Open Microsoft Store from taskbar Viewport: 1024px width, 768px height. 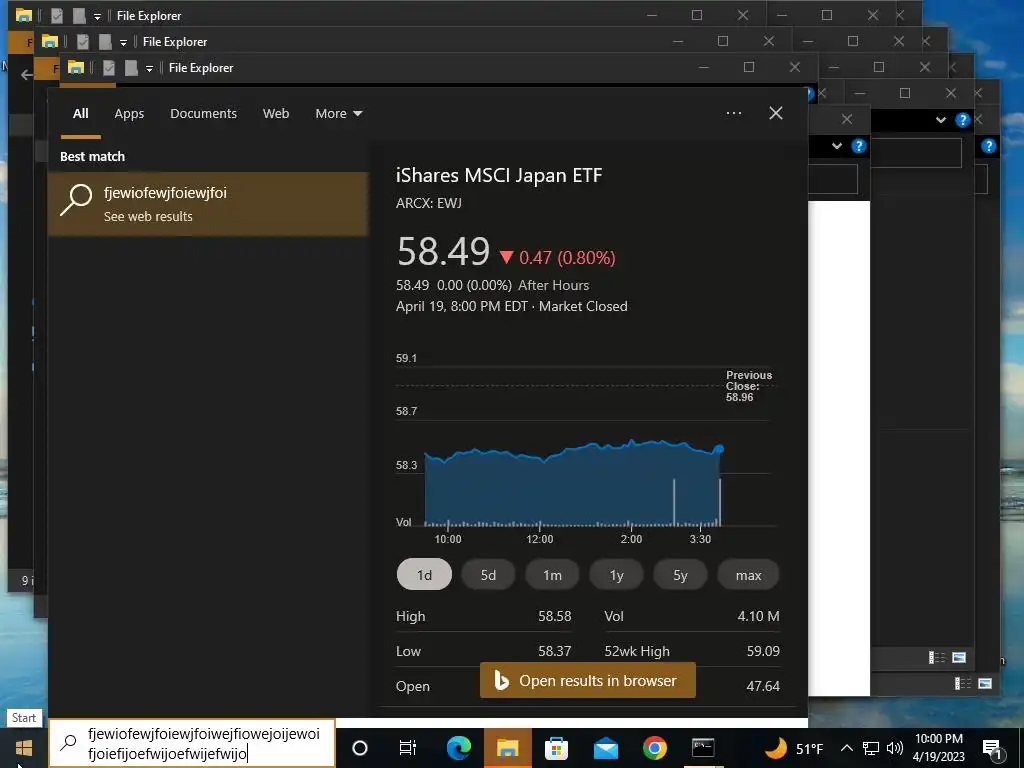[x=556, y=748]
